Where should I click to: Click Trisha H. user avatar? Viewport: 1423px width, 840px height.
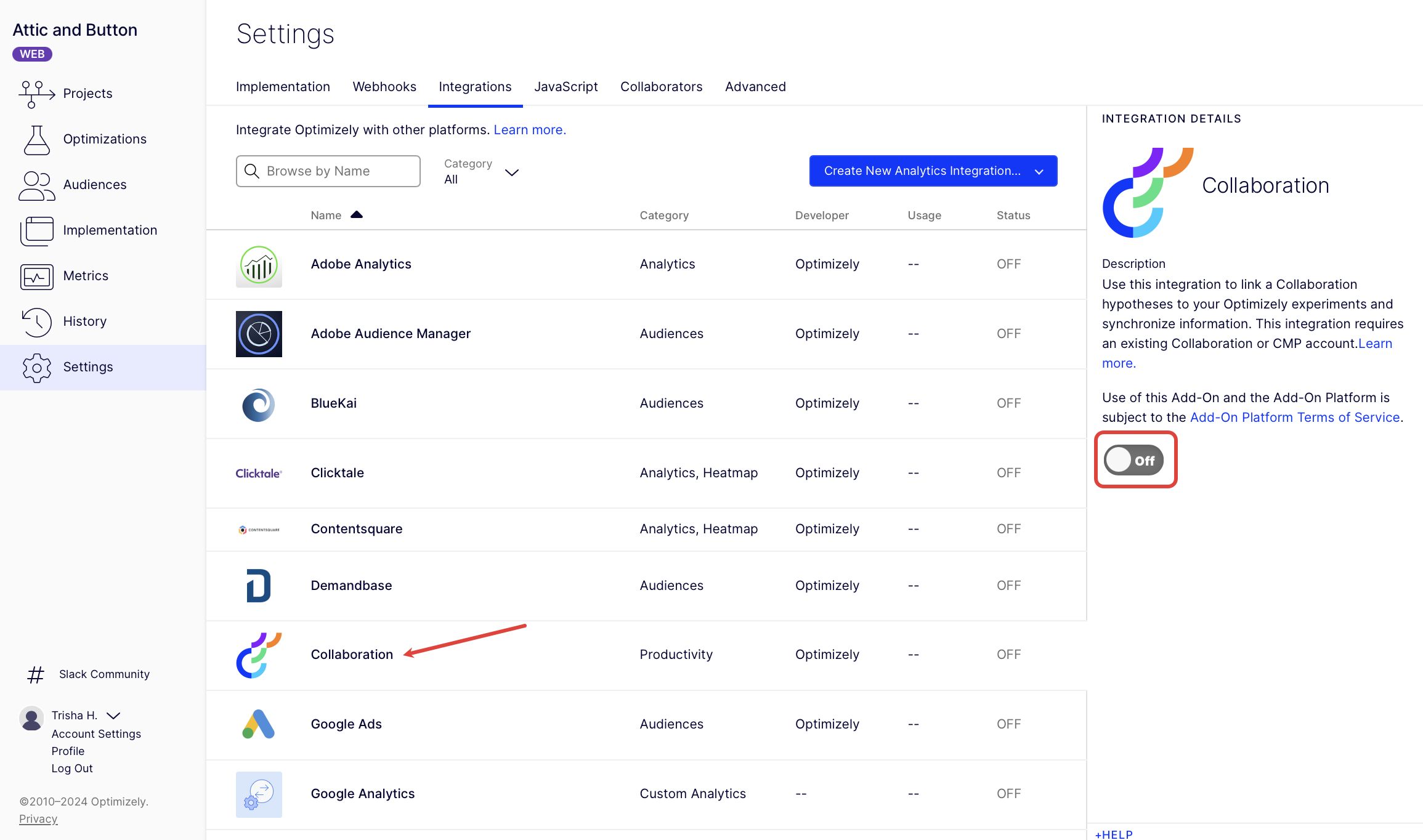pyautogui.click(x=31, y=718)
